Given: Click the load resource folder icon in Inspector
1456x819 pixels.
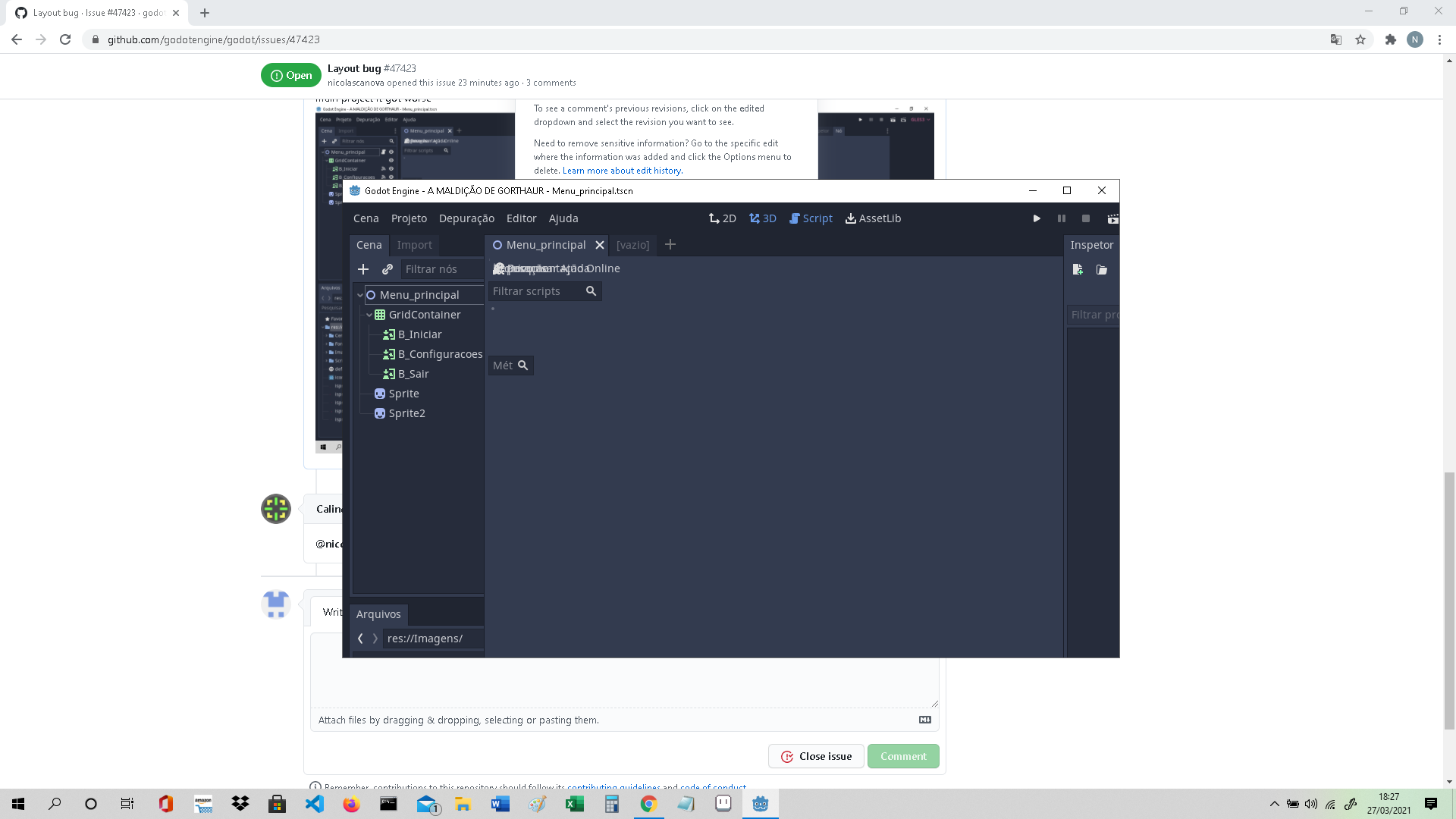Looking at the screenshot, I should point(1101,269).
